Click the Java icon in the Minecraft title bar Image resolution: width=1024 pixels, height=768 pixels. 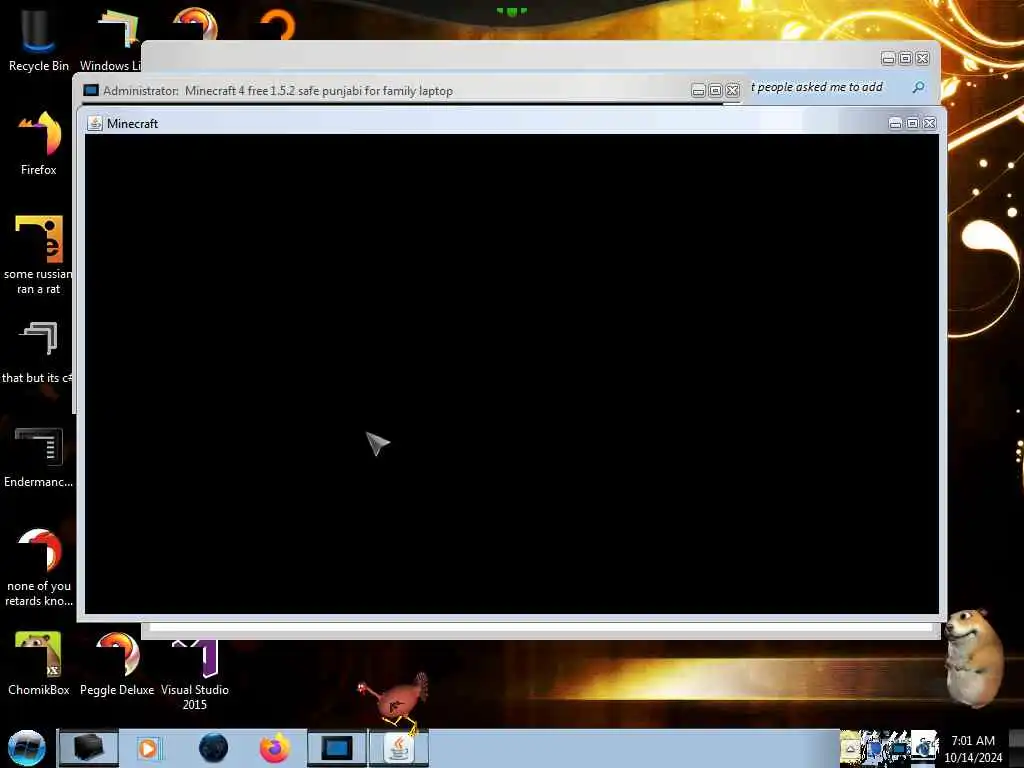click(95, 123)
